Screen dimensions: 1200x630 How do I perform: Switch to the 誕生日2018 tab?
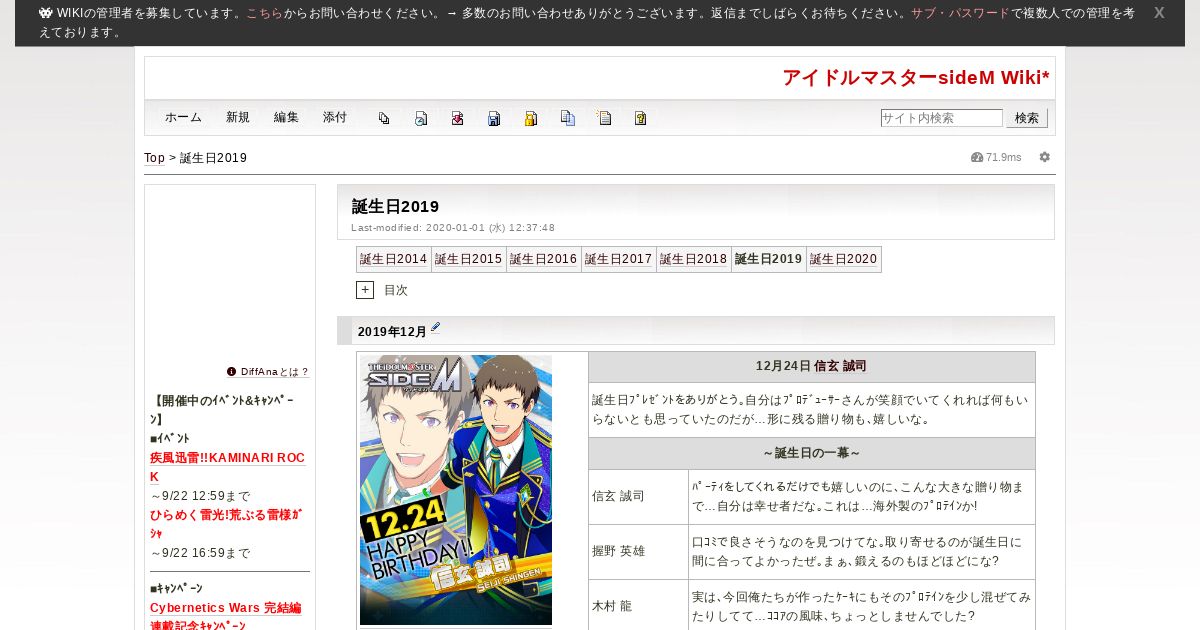(x=694, y=259)
